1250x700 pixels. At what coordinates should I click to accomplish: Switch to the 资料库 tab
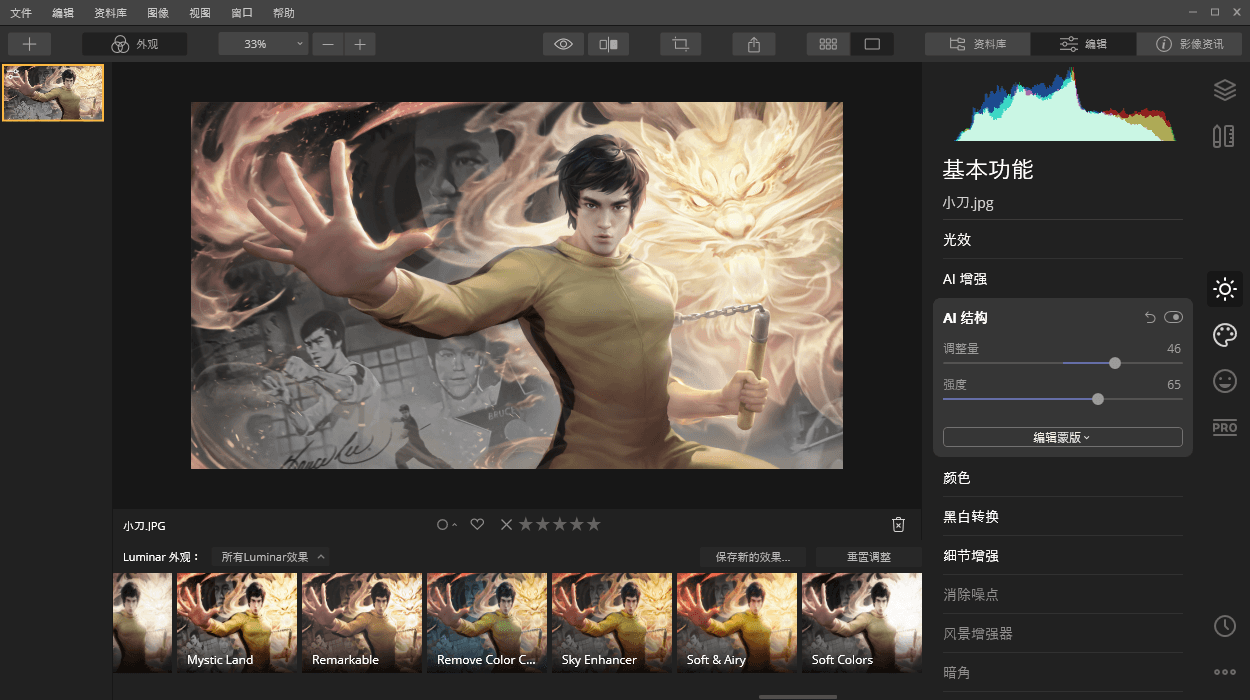coord(977,44)
